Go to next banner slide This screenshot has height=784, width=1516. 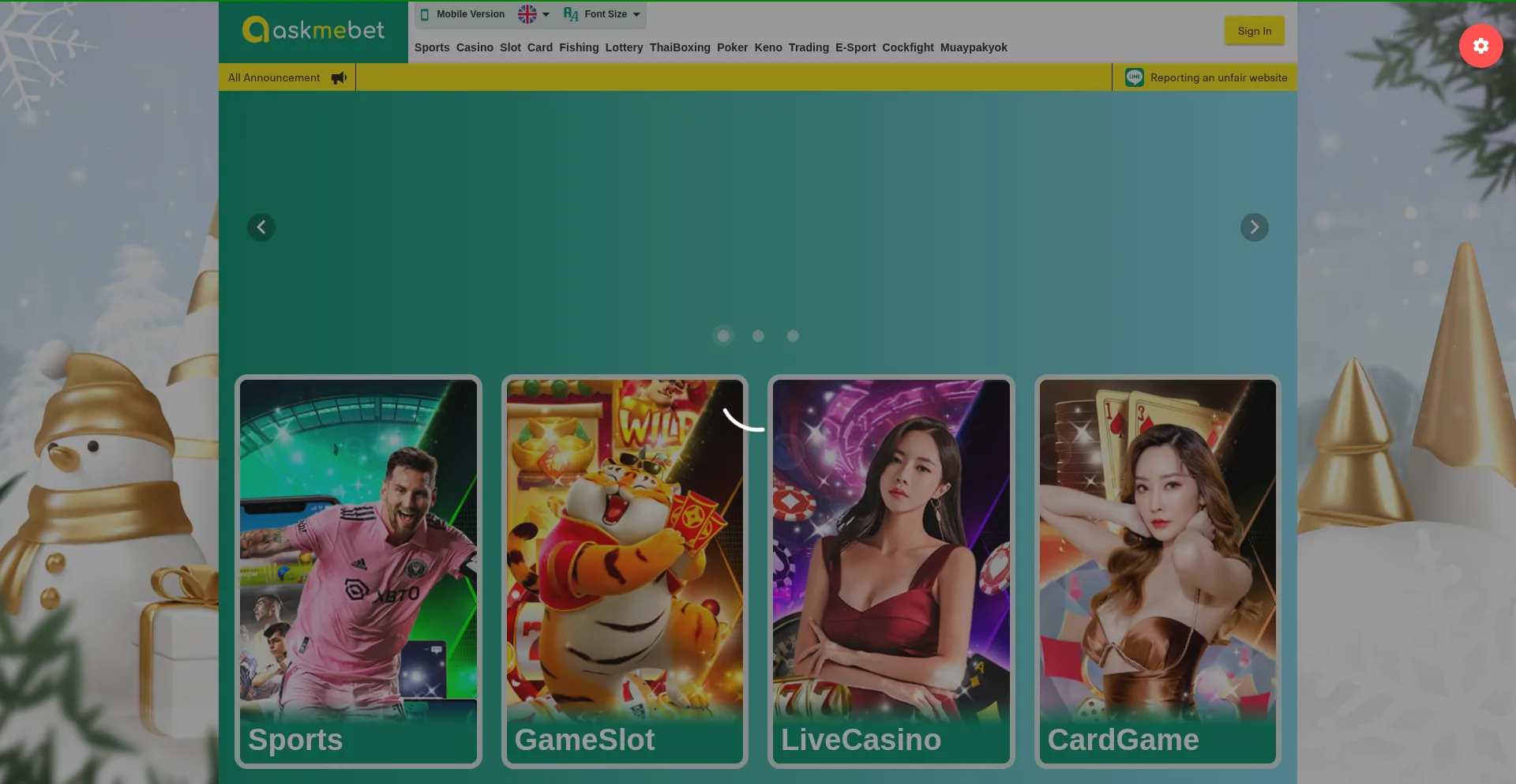click(x=1254, y=227)
